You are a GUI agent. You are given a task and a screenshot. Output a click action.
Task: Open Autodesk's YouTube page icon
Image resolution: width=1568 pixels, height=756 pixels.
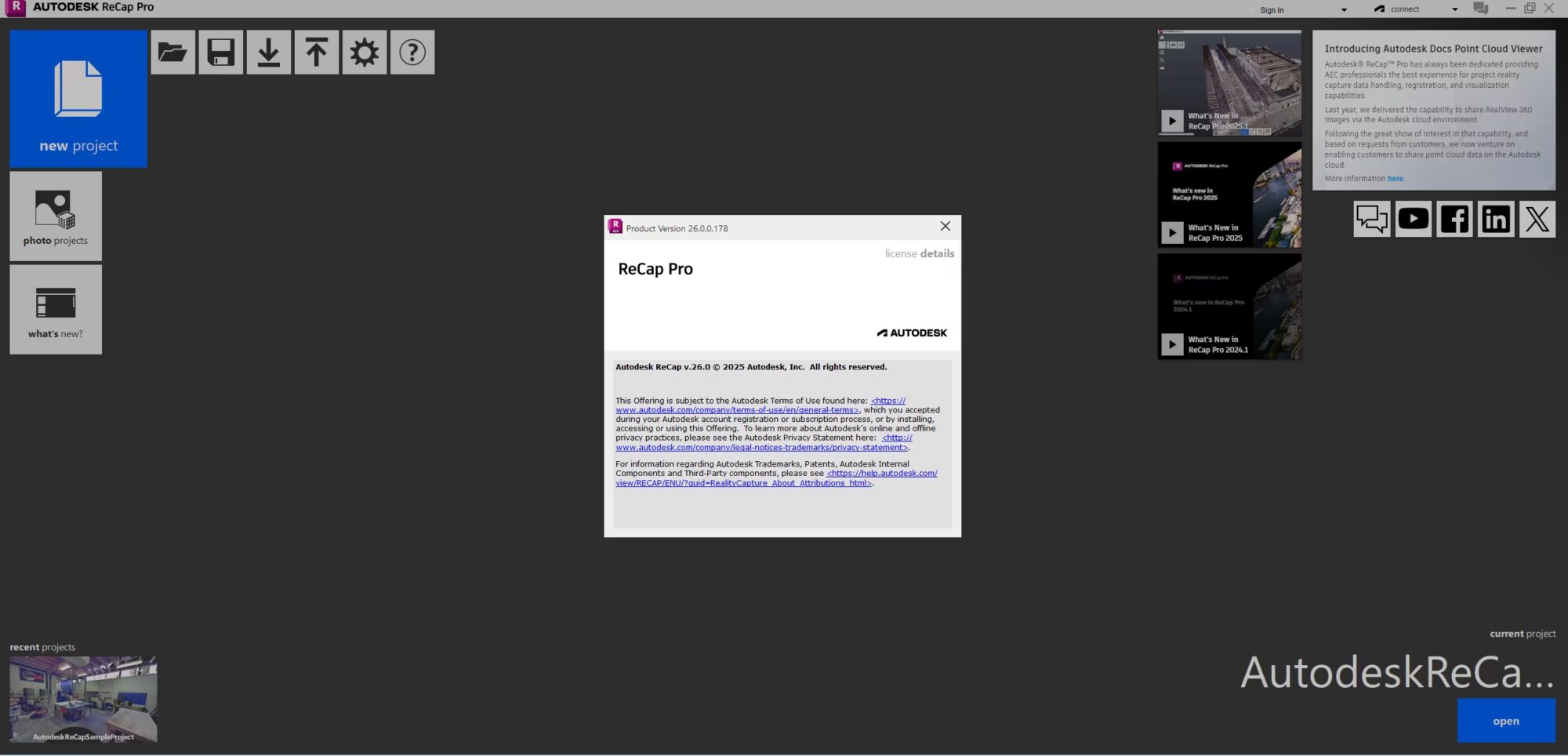1413,218
